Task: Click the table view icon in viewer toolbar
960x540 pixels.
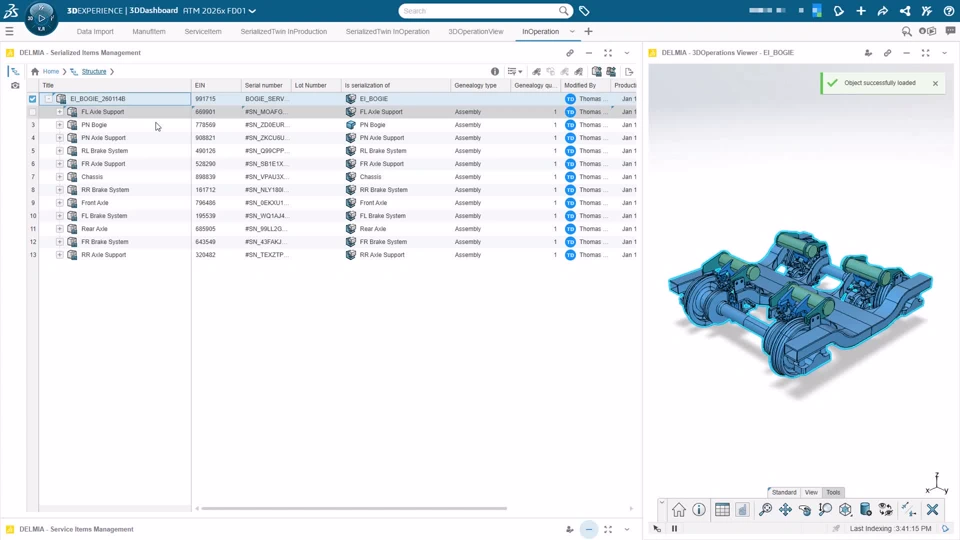Action: click(722, 510)
